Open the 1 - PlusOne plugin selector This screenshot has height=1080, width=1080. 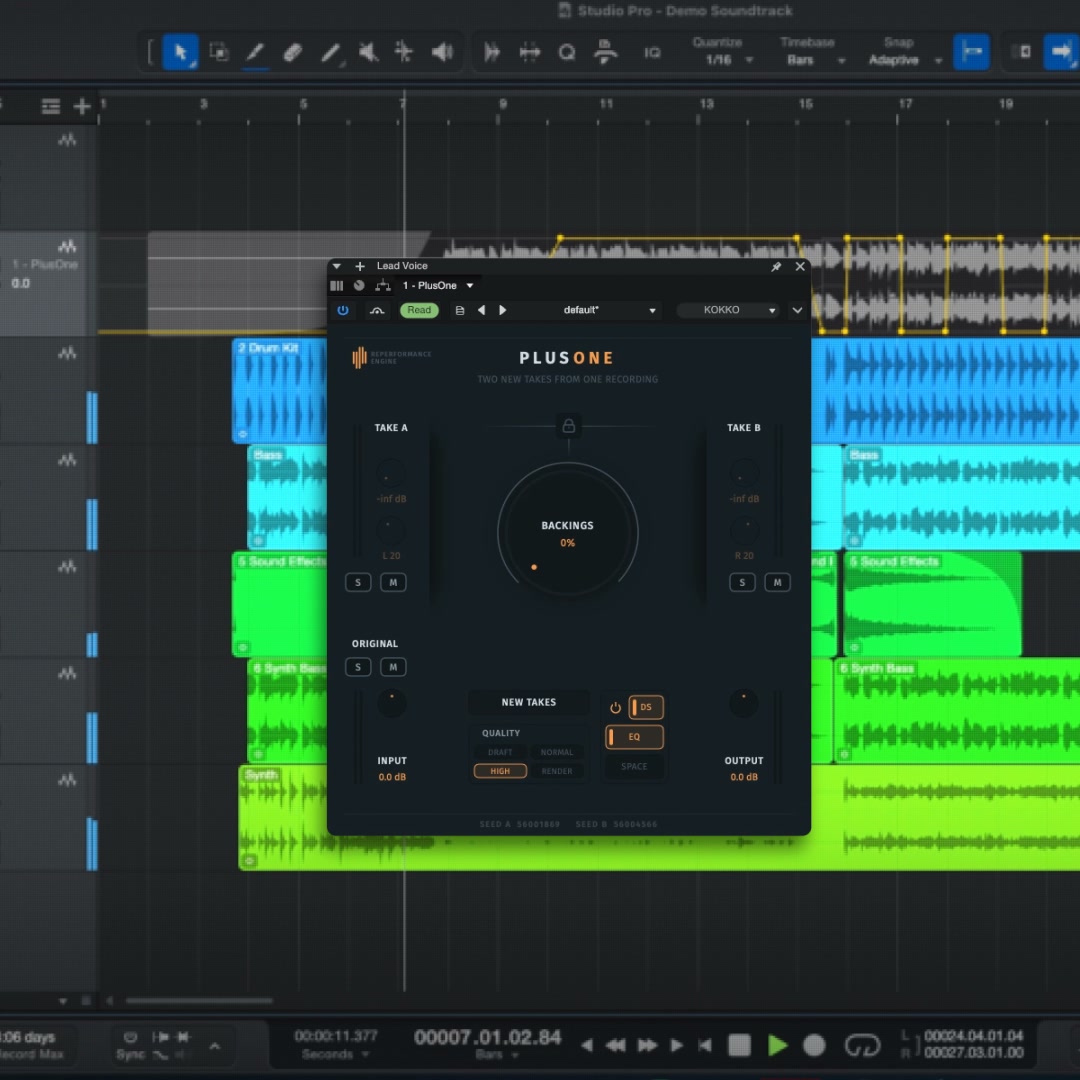(x=438, y=285)
